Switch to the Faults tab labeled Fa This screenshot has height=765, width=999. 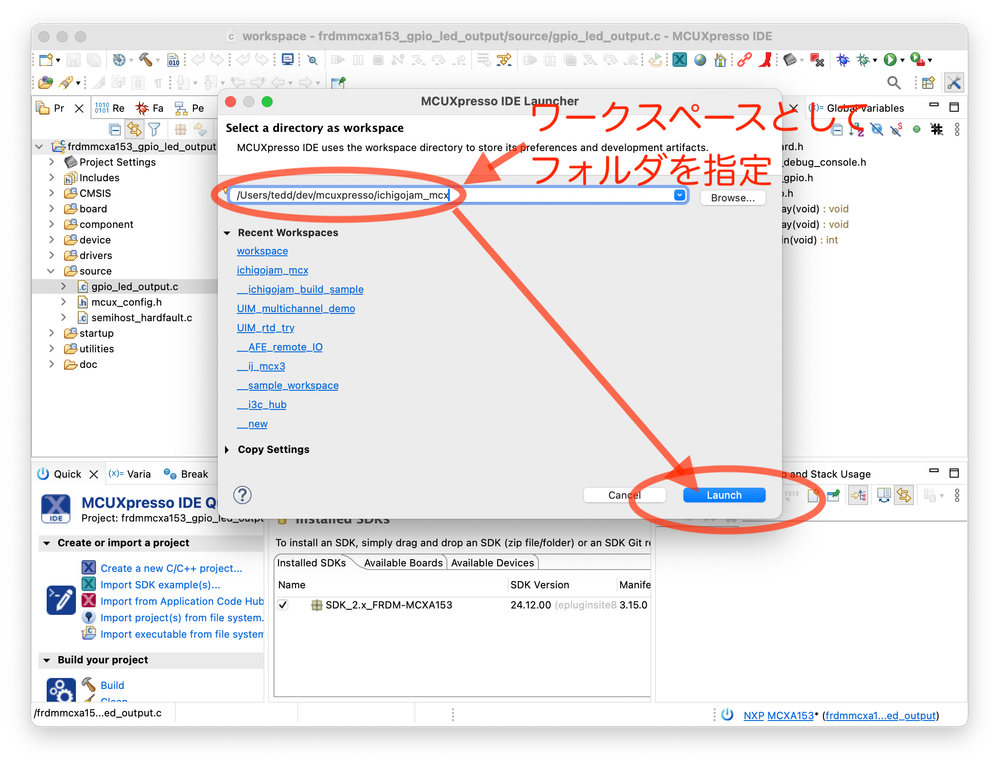point(150,108)
